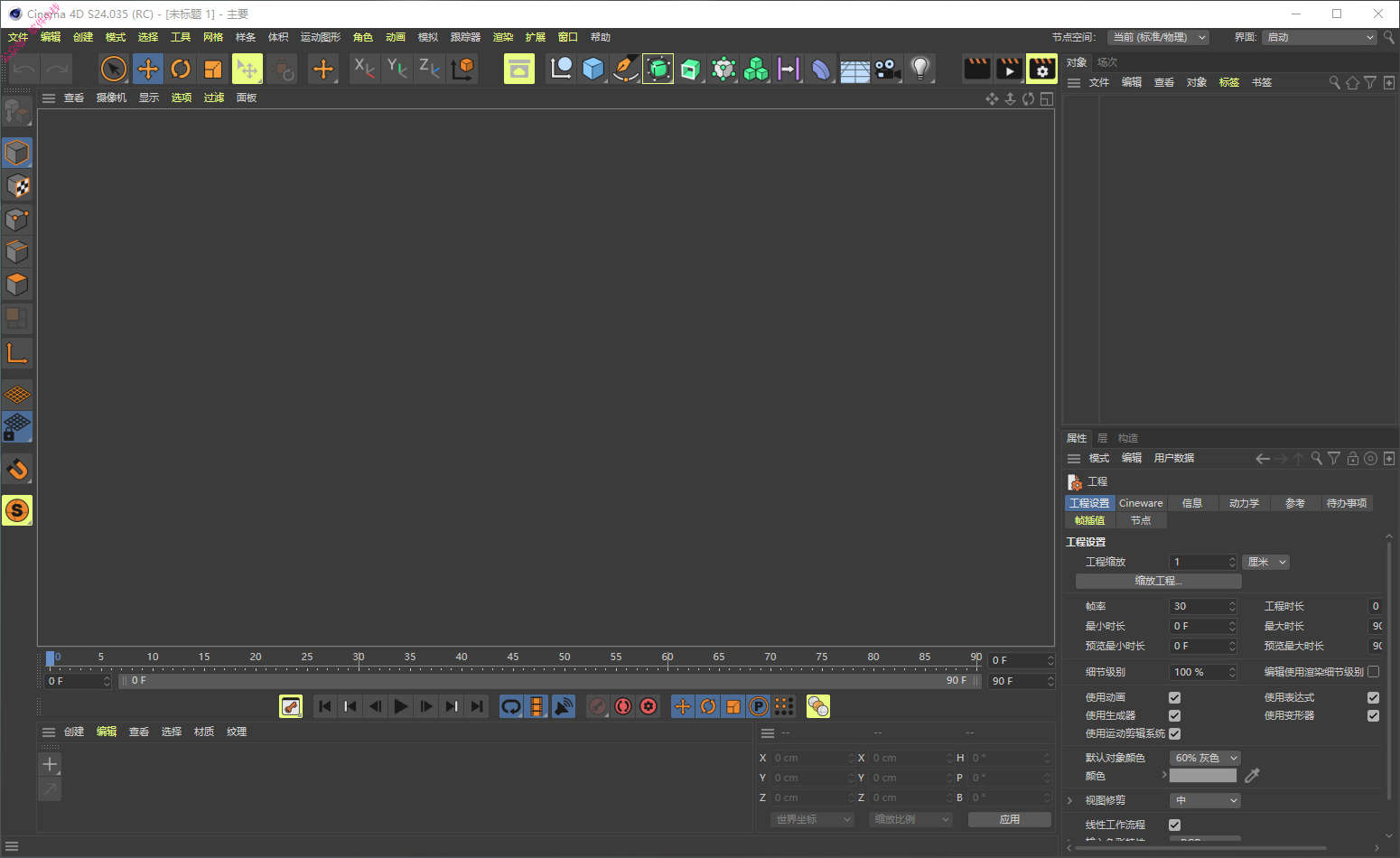Switch to the 场次 tab
Viewport: 1400px width, 858px height.
click(1107, 62)
